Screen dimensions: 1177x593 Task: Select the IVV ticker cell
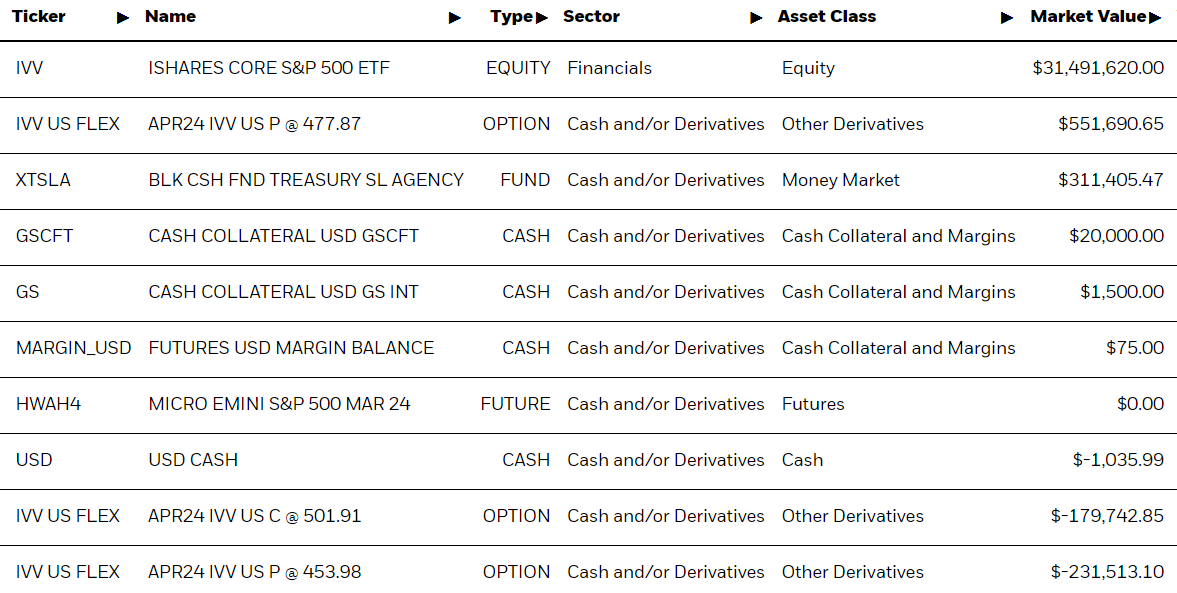pos(29,68)
